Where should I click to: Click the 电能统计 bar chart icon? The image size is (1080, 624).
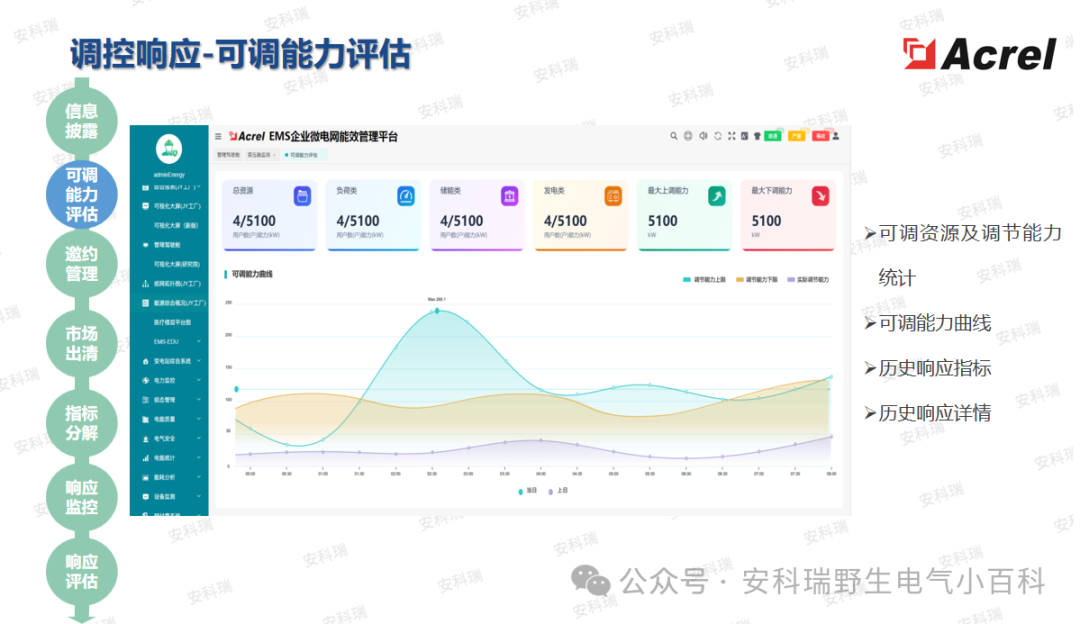click(x=145, y=458)
